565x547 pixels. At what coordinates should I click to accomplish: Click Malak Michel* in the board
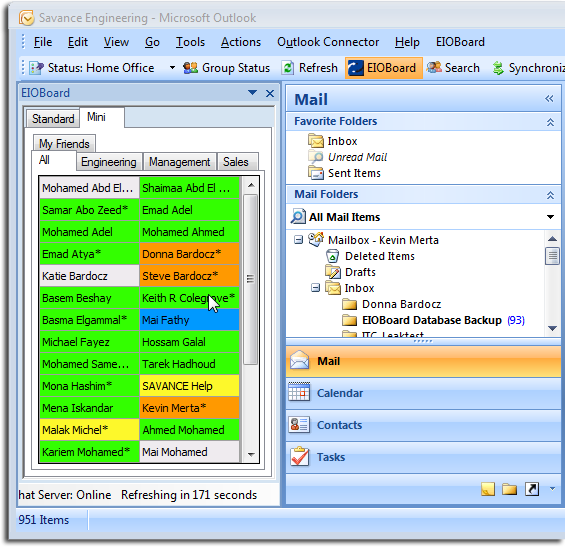(x=89, y=430)
